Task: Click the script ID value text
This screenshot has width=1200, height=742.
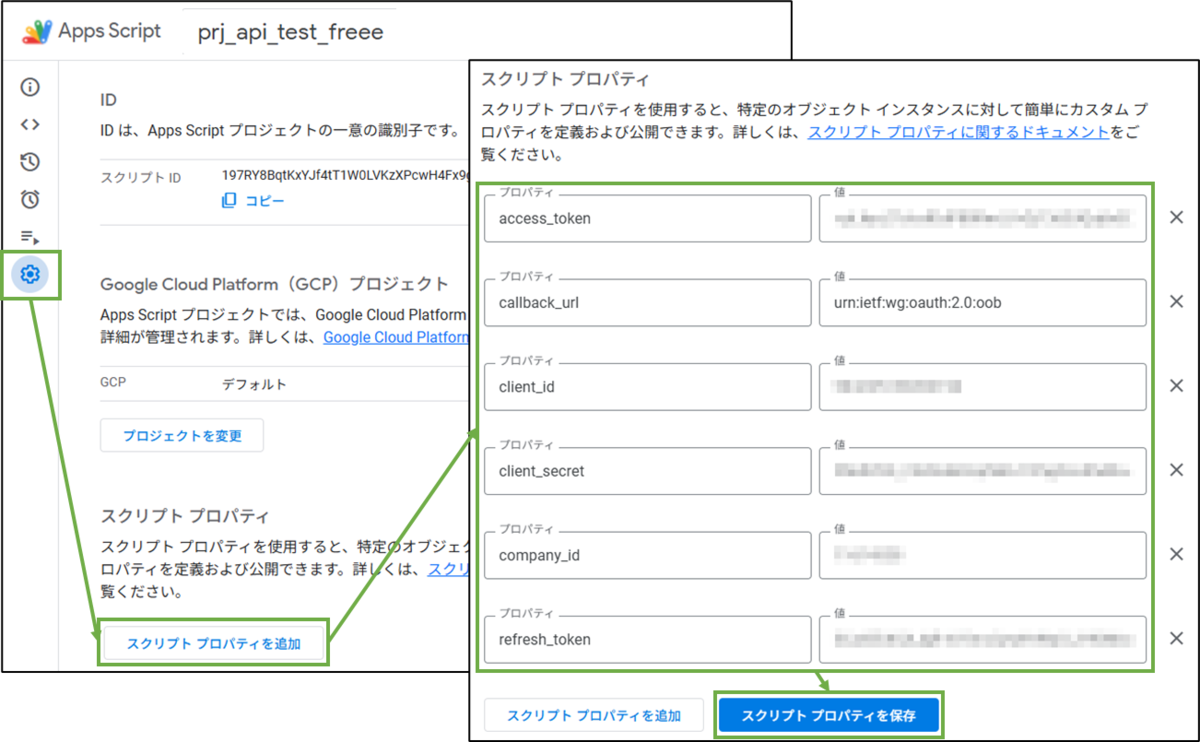Action: pos(345,176)
